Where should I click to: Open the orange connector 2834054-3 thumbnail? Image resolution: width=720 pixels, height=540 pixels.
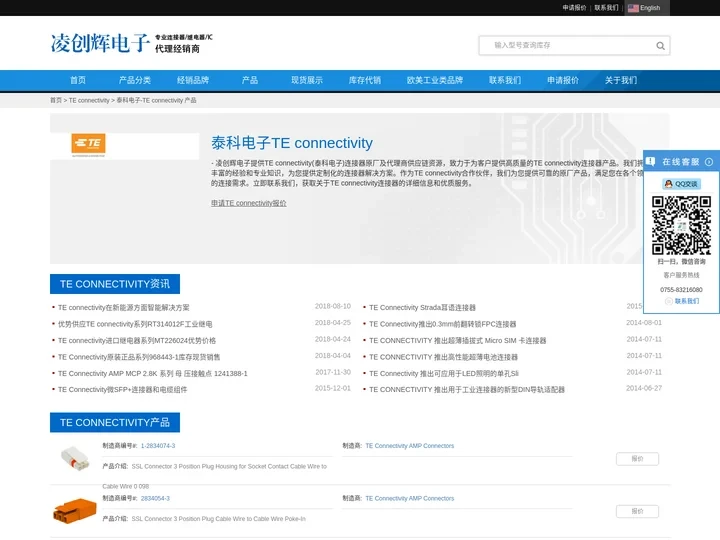(75, 511)
